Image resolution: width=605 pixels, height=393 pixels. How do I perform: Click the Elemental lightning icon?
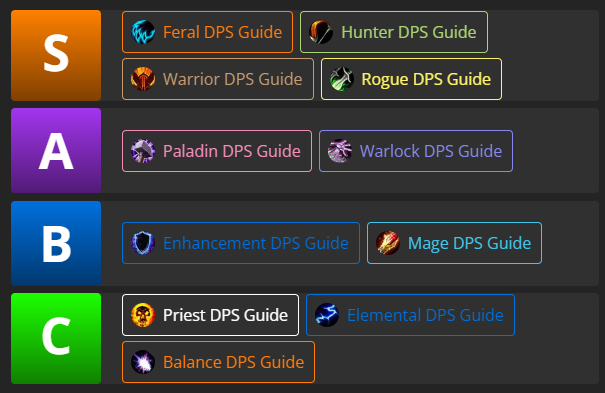point(327,315)
